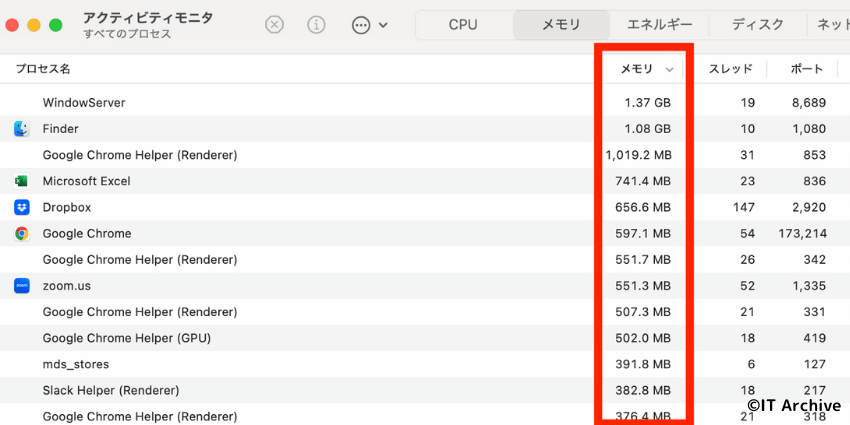Click the 391.8 MB memory value

[x=643, y=364]
